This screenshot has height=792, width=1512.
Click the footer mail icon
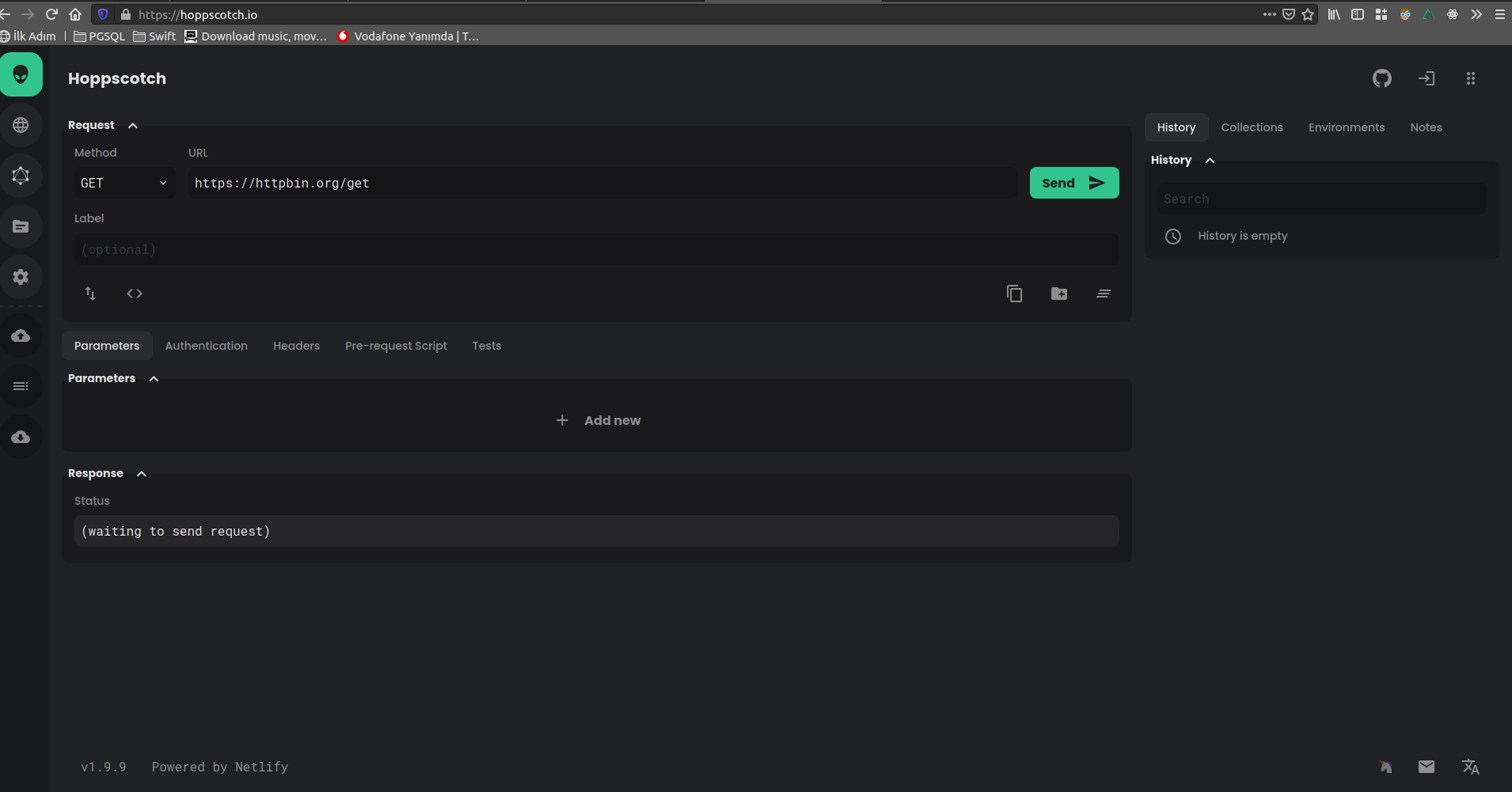[x=1427, y=767]
